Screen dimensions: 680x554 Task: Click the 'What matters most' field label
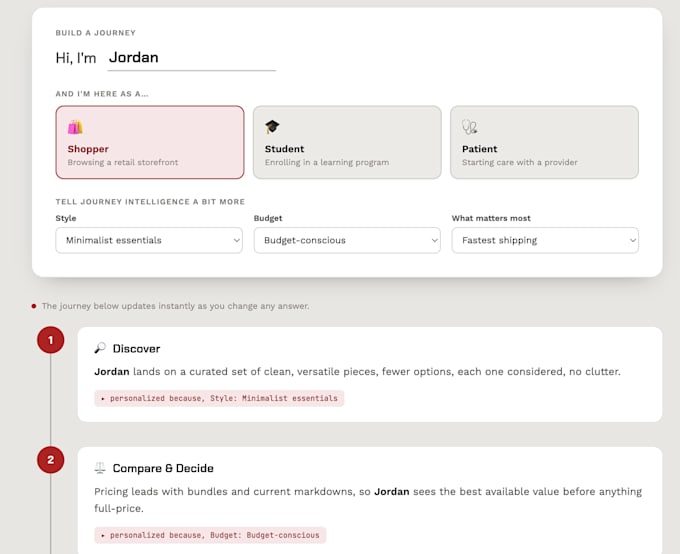tap(491, 218)
